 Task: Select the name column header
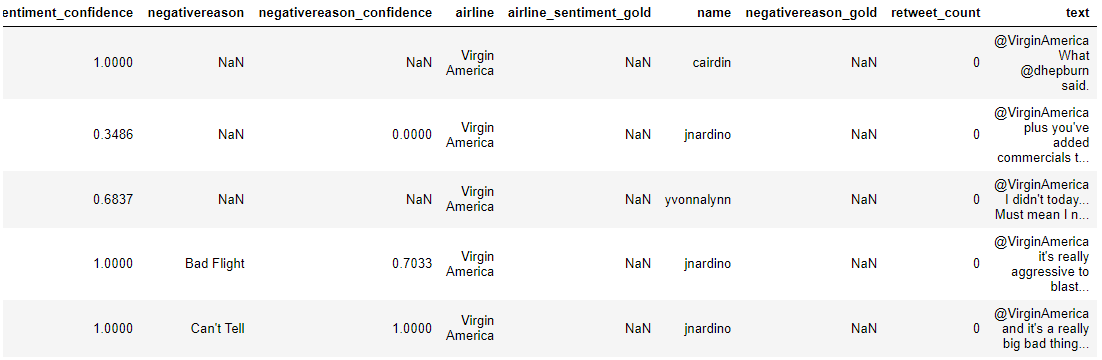pyautogui.click(x=714, y=13)
